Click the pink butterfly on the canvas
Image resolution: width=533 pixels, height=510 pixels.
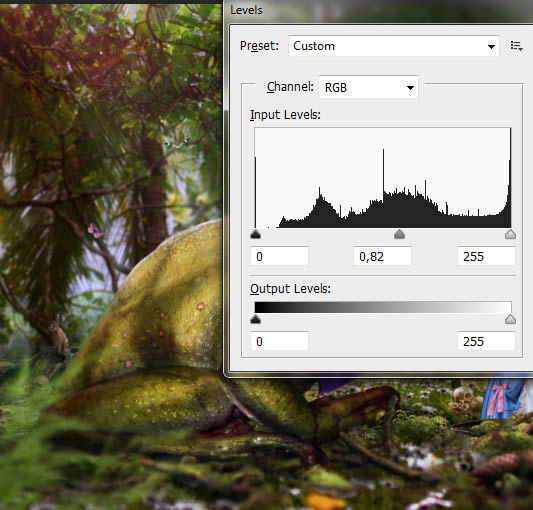point(96,231)
